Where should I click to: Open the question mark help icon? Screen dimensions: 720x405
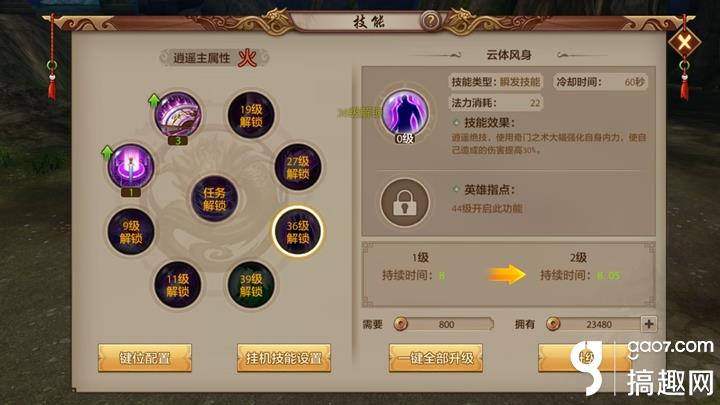tap(430, 21)
